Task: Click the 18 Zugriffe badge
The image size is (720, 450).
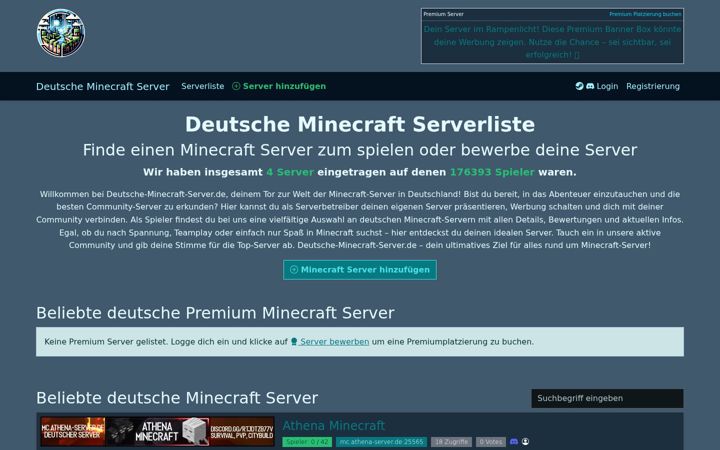Action: [x=451, y=442]
